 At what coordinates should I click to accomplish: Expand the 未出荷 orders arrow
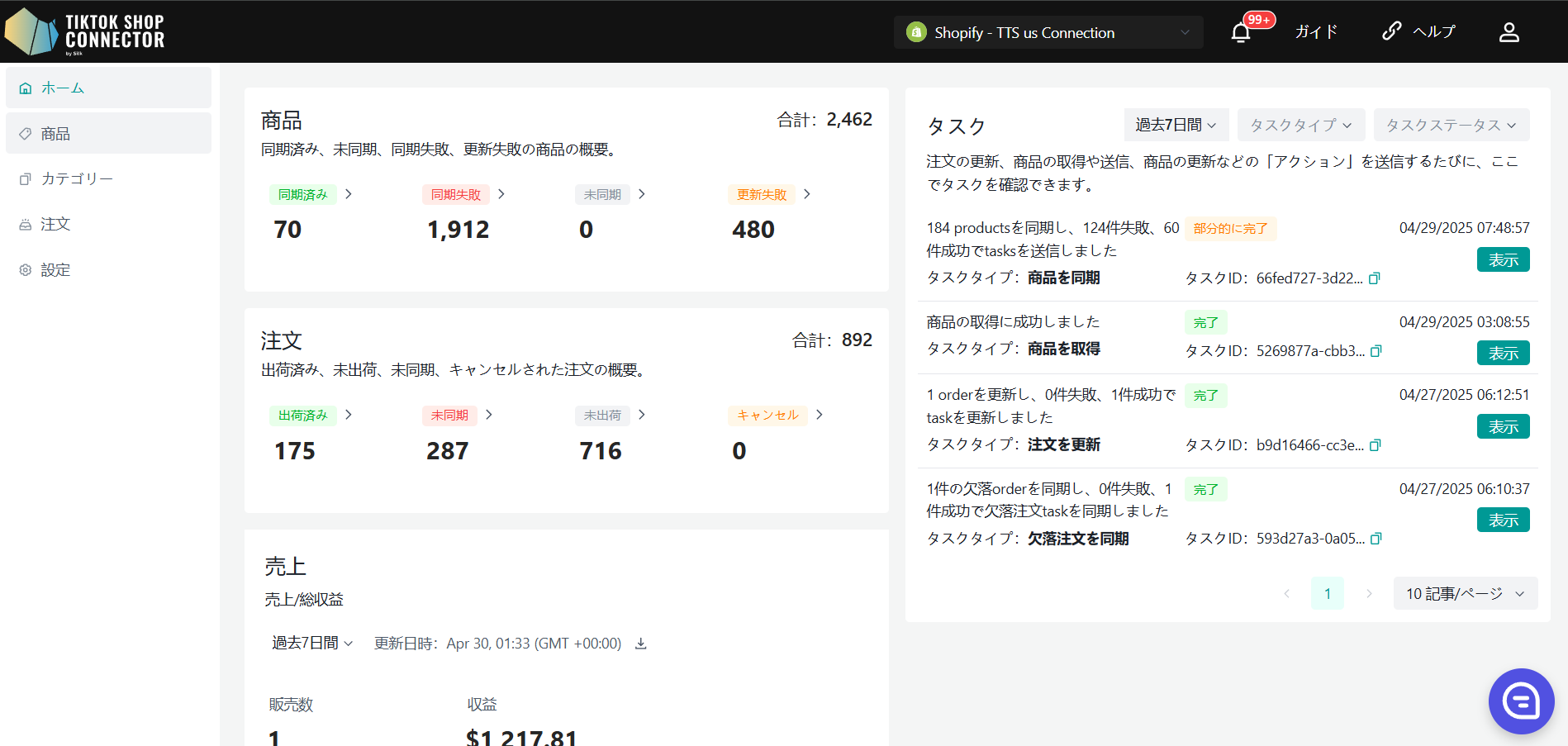pyautogui.click(x=642, y=415)
